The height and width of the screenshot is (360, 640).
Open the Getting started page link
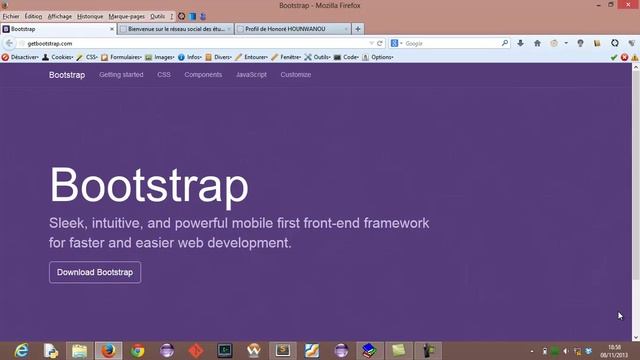[121, 75]
